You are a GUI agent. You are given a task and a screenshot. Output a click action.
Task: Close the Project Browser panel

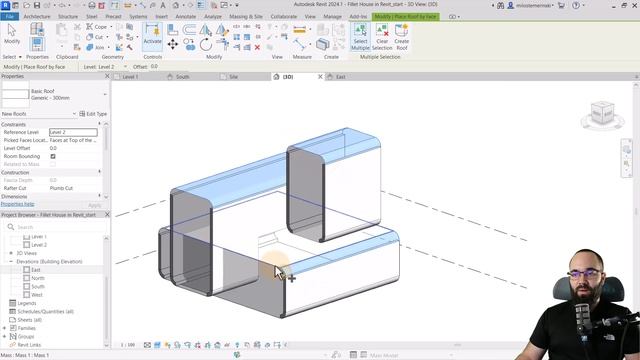click(107, 215)
